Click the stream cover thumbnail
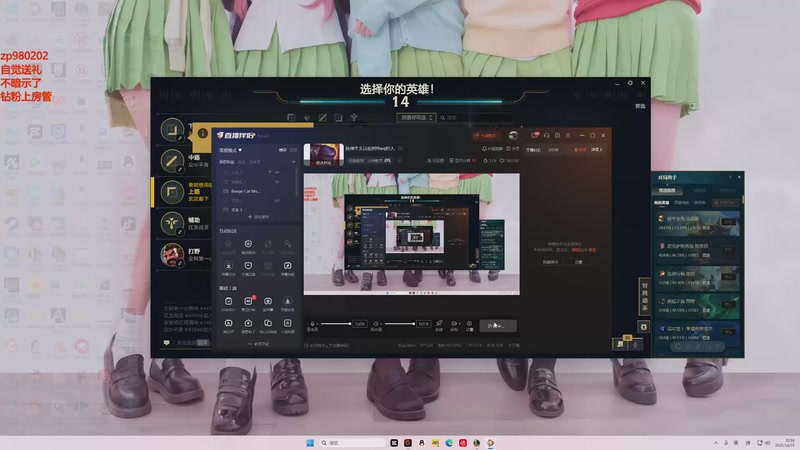 click(x=323, y=155)
